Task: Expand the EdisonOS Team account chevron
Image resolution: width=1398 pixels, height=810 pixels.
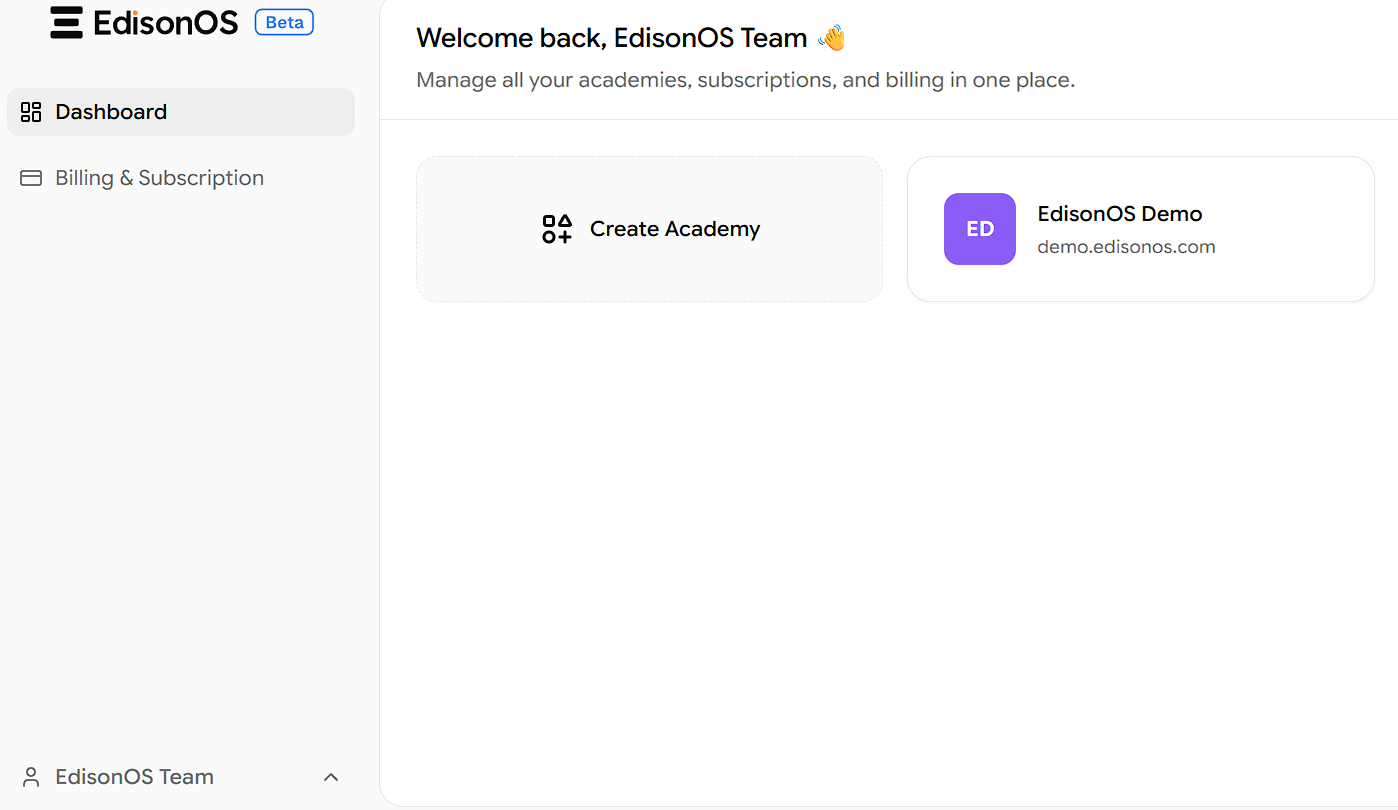Action: click(331, 777)
